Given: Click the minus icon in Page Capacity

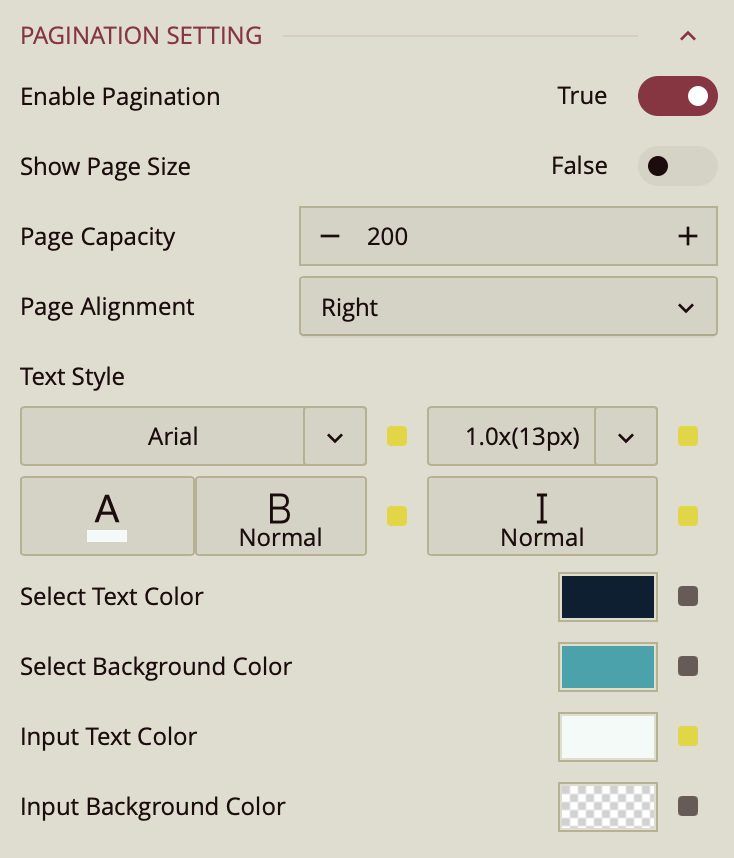Looking at the screenshot, I should tap(330, 237).
